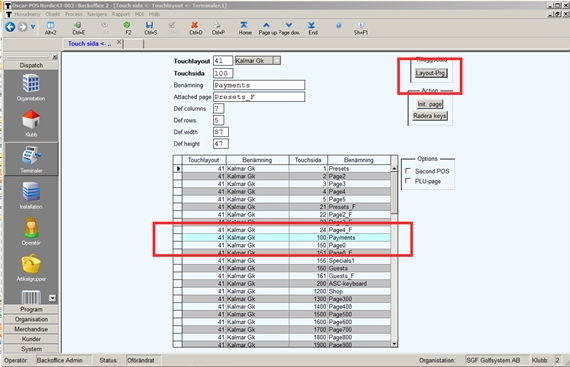
Task: Click the Ctrl+E toolbar icon
Action: tap(79, 28)
